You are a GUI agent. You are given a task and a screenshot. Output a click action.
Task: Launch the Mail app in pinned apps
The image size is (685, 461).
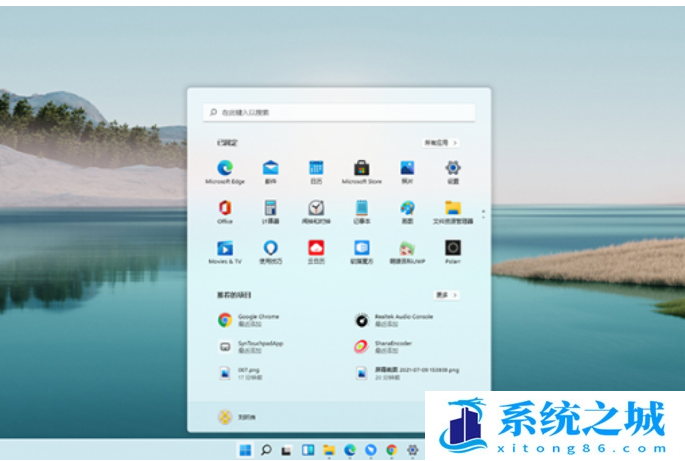(x=270, y=168)
